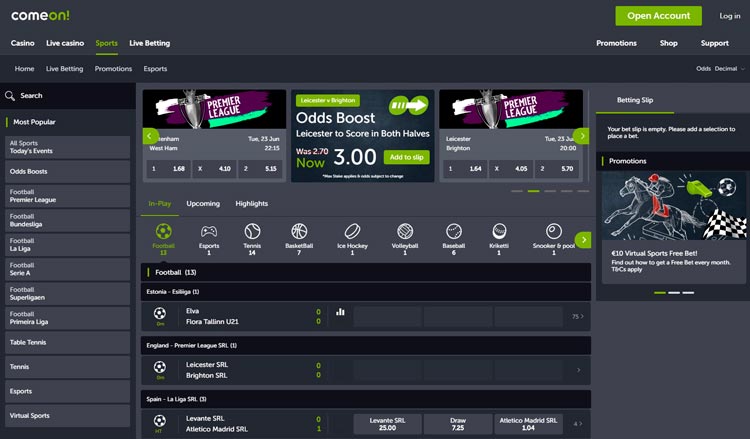
Task: Click the Open Account button
Action: pyautogui.click(x=658, y=16)
